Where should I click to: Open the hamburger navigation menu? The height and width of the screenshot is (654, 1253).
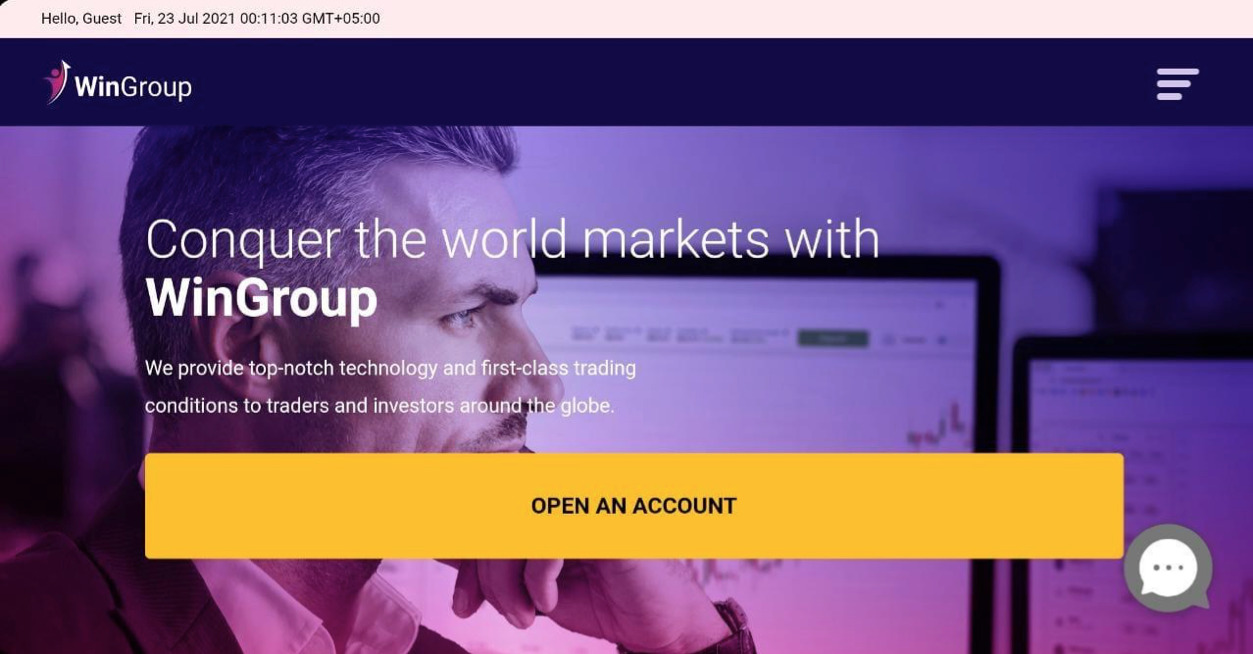pyautogui.click(x=1177, y=84)
